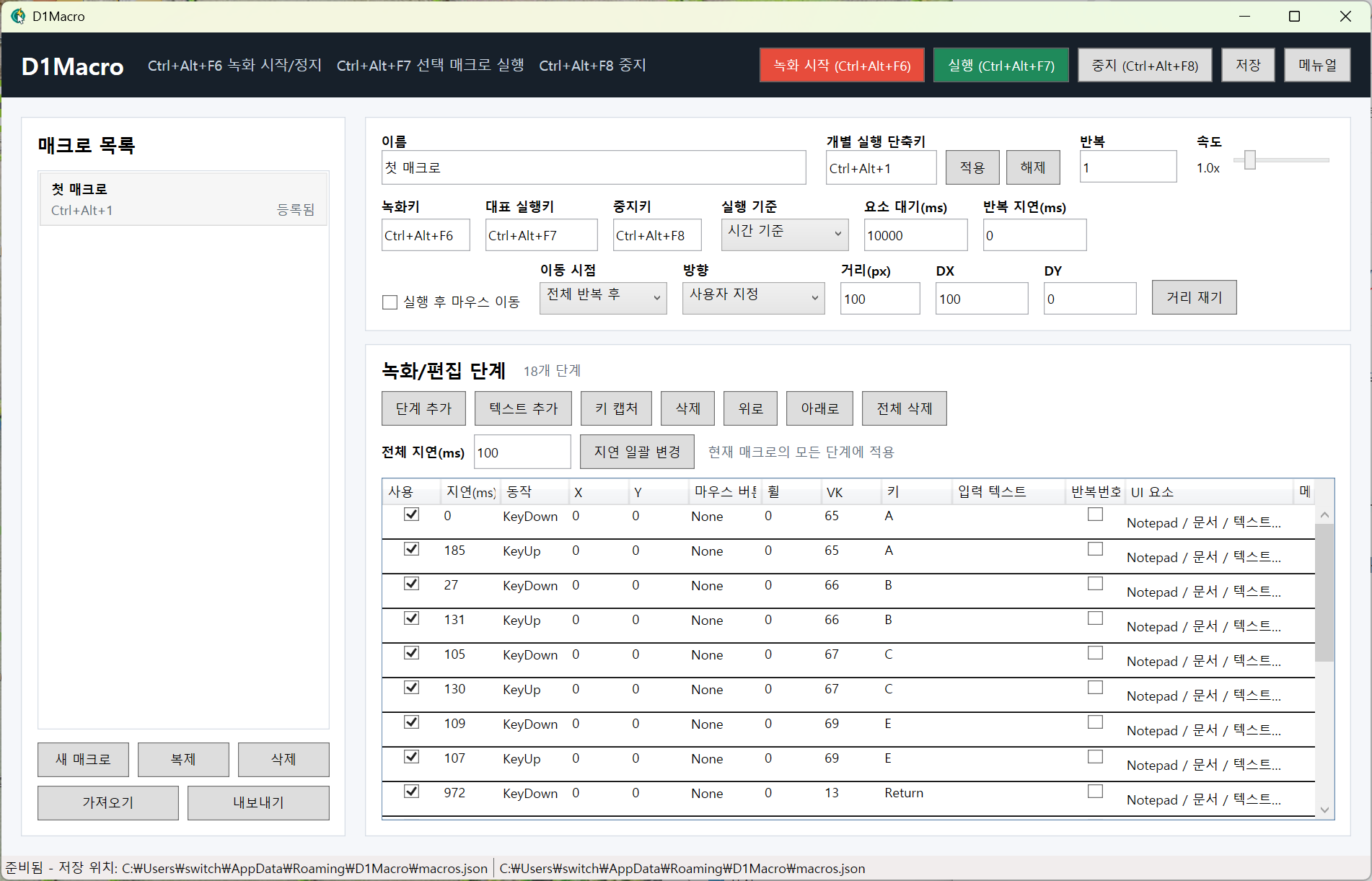Click the 반복 repeat count field
This screenshot has width=1372, height=881.
point(1128,167)
